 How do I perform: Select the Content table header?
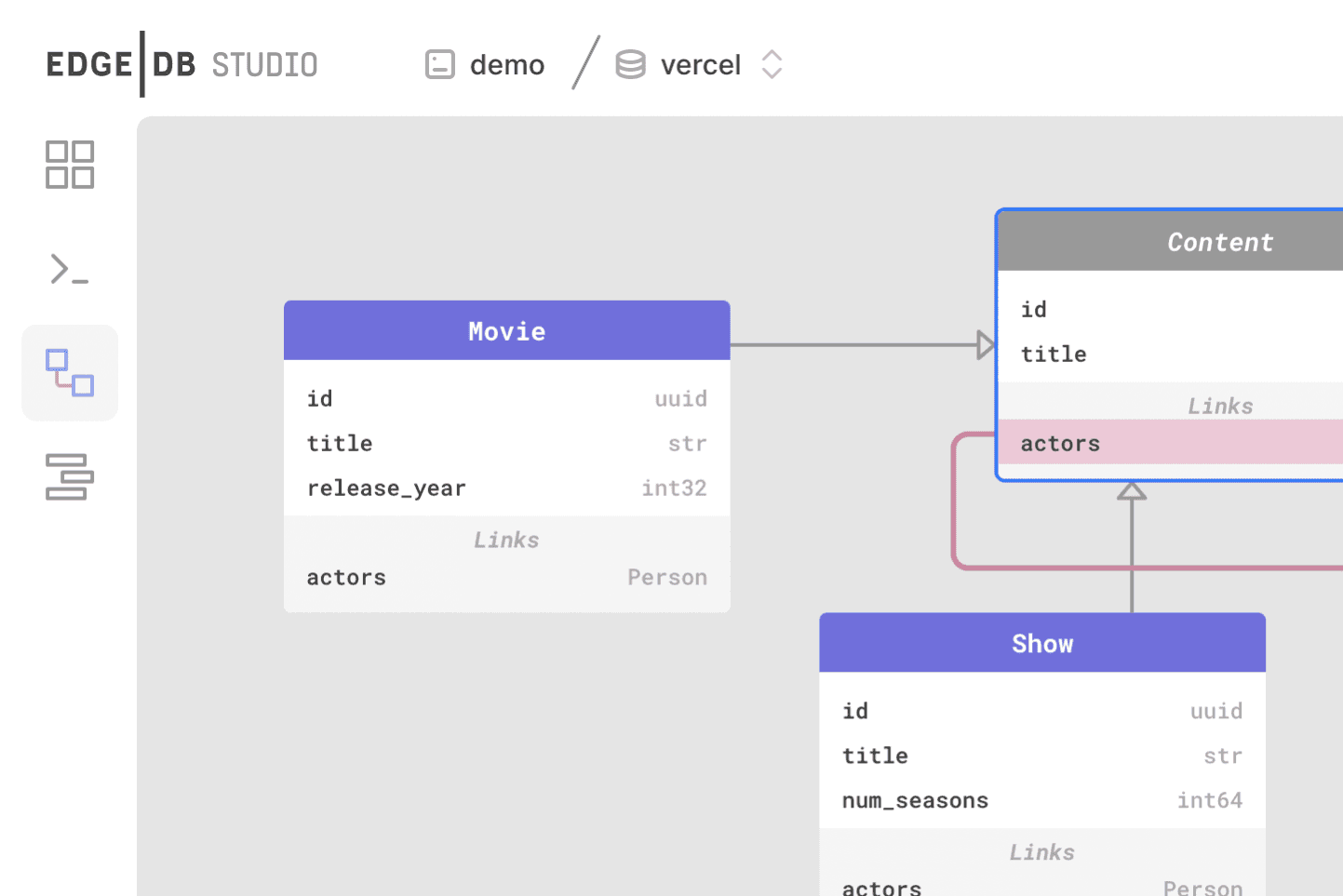point(1219,241)
